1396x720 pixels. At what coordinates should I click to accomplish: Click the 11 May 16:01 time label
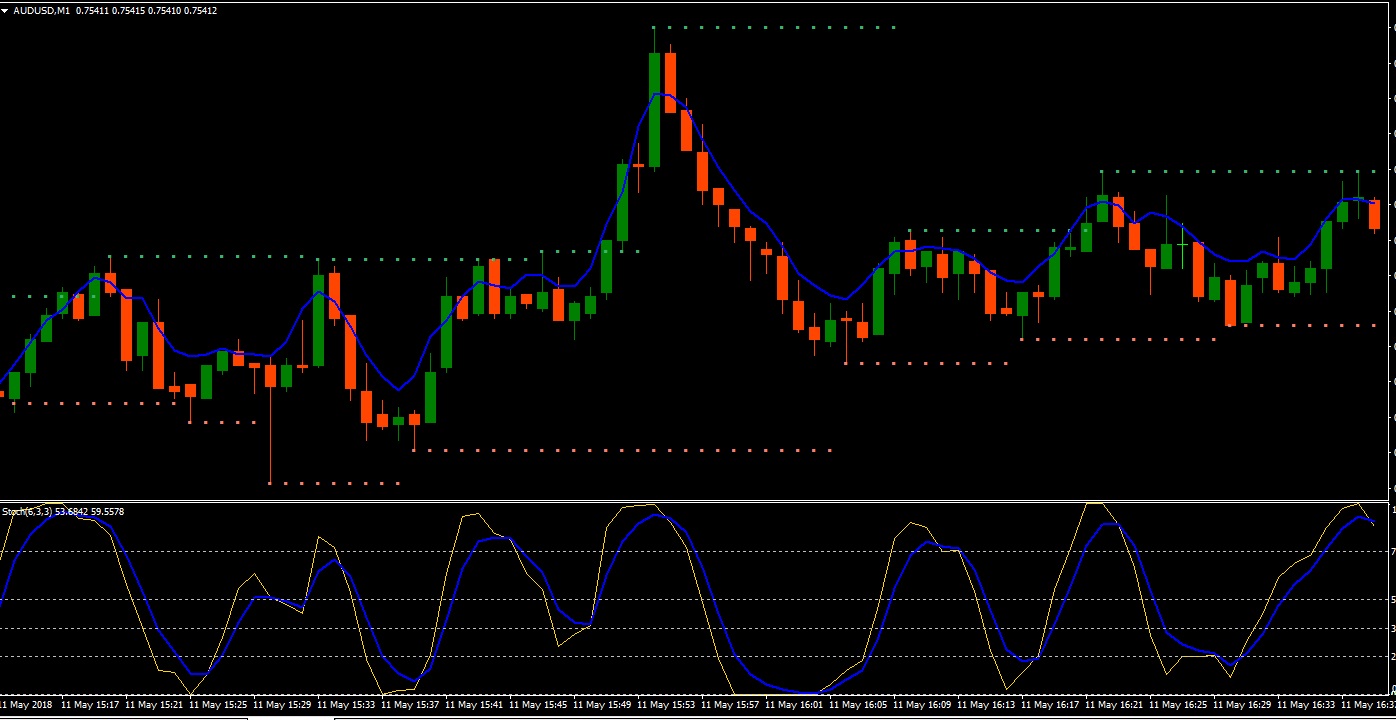[794, 705]
